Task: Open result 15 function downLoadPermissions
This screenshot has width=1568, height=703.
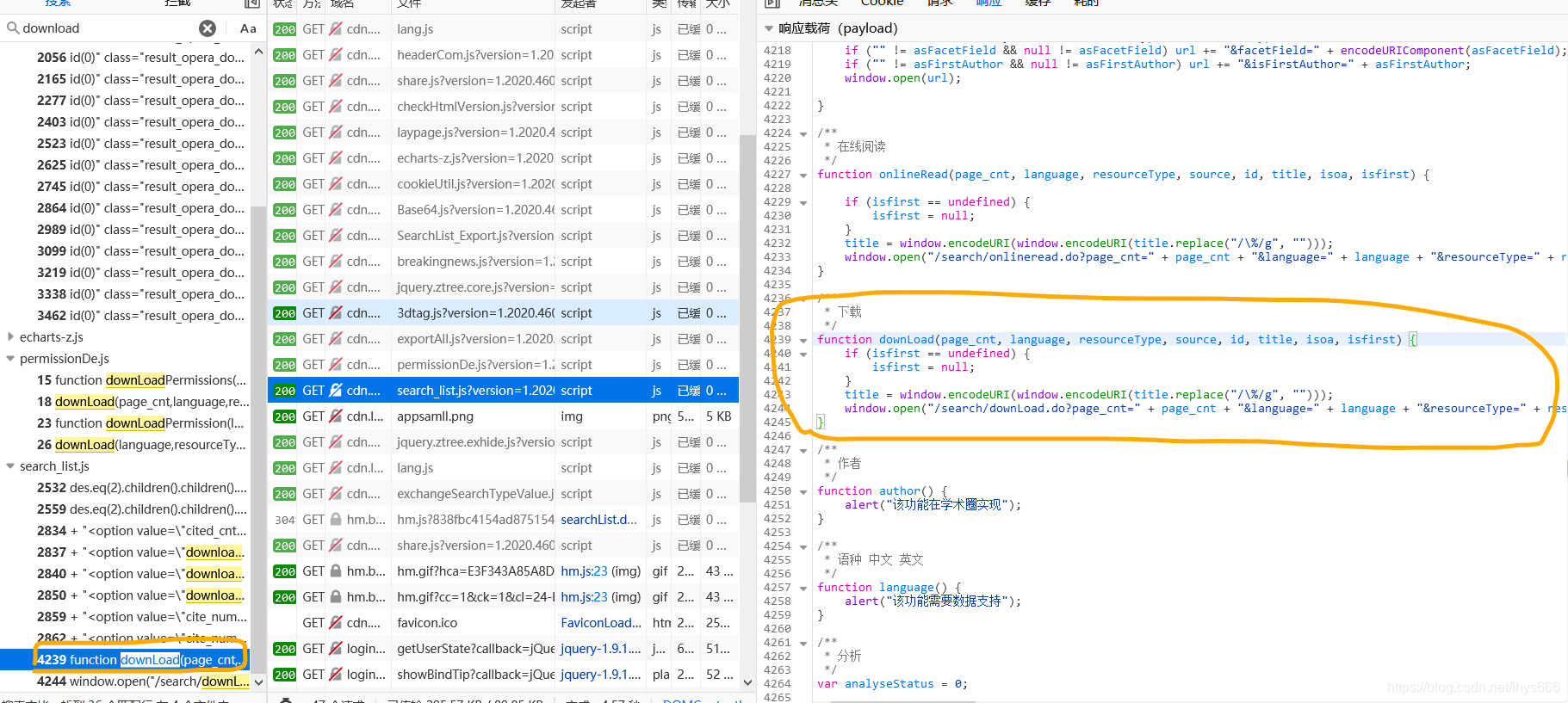Action: [126, 380]
